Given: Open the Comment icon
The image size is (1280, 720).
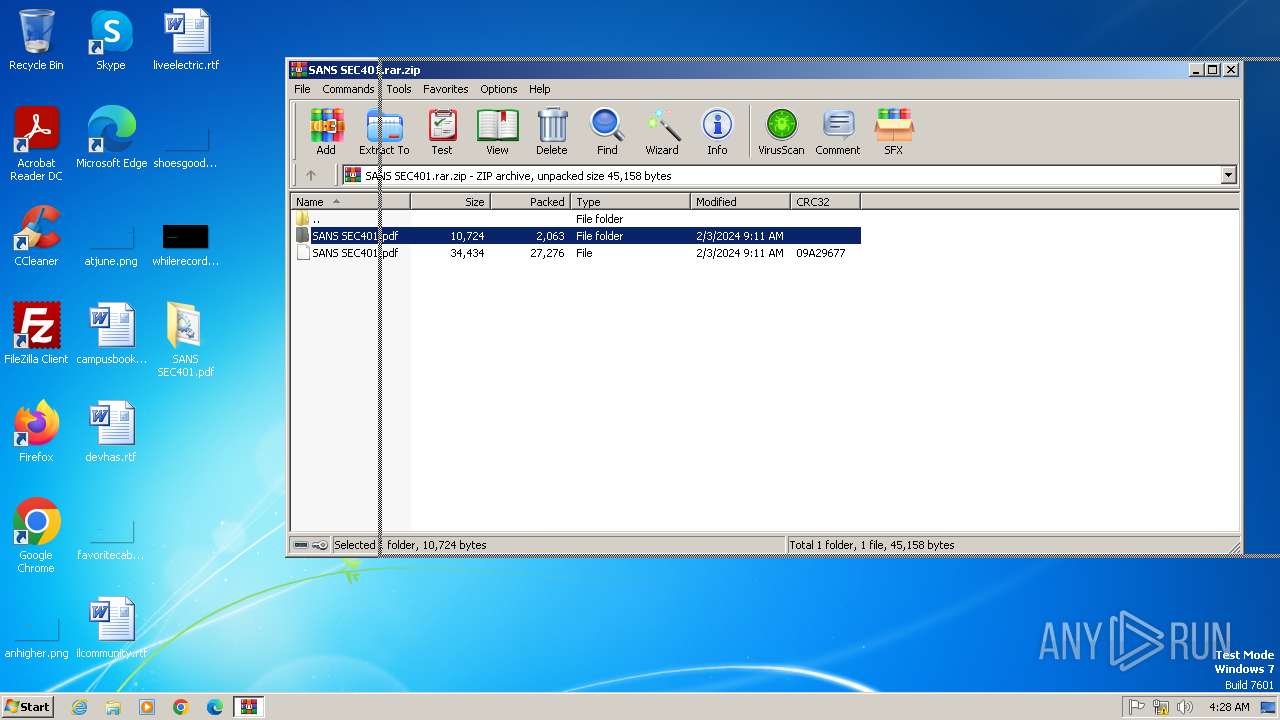Looking at the screenshot, I should click(x=837, y=132).
